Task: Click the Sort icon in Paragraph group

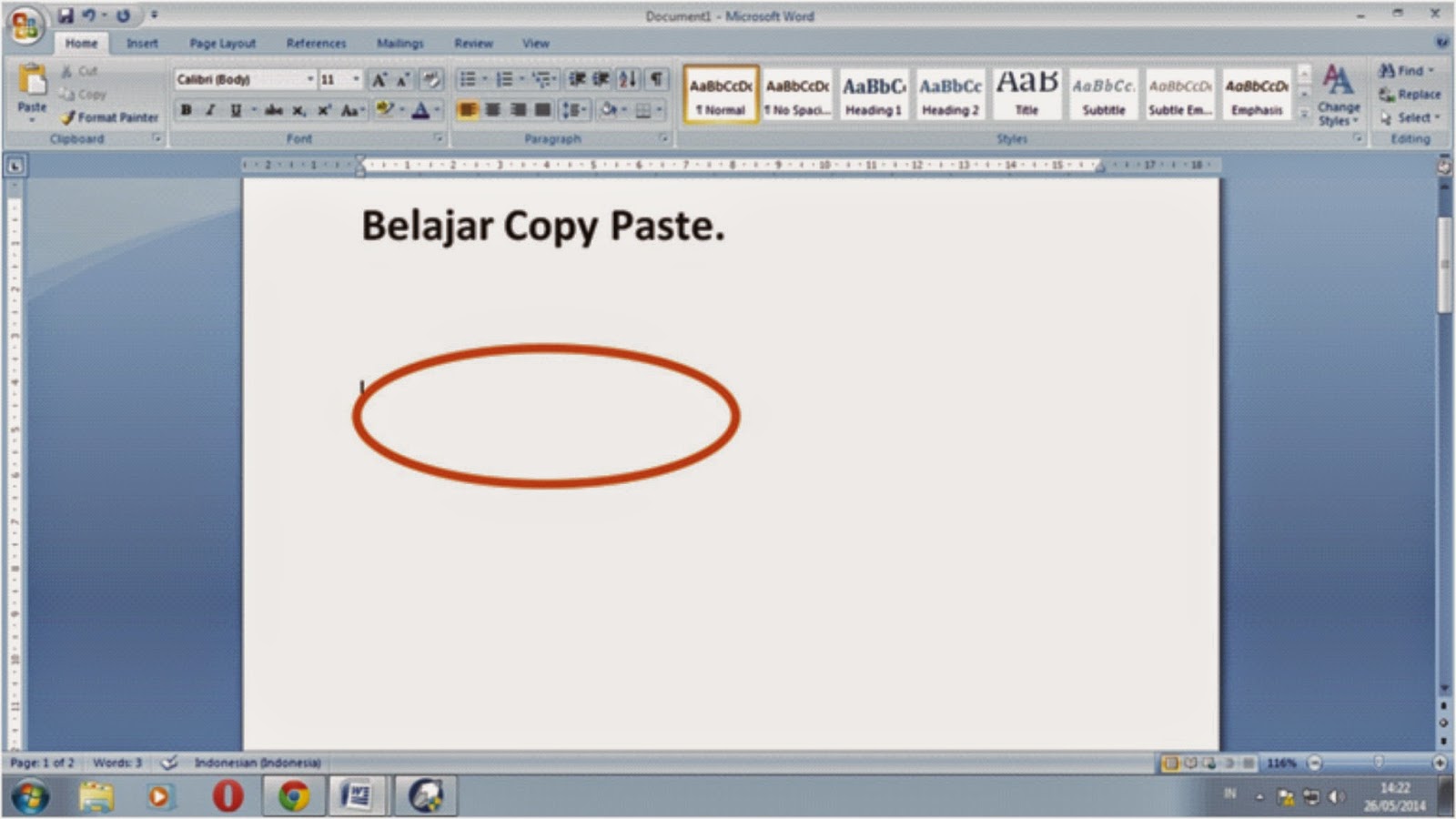Action: click(x=627, y=78)
